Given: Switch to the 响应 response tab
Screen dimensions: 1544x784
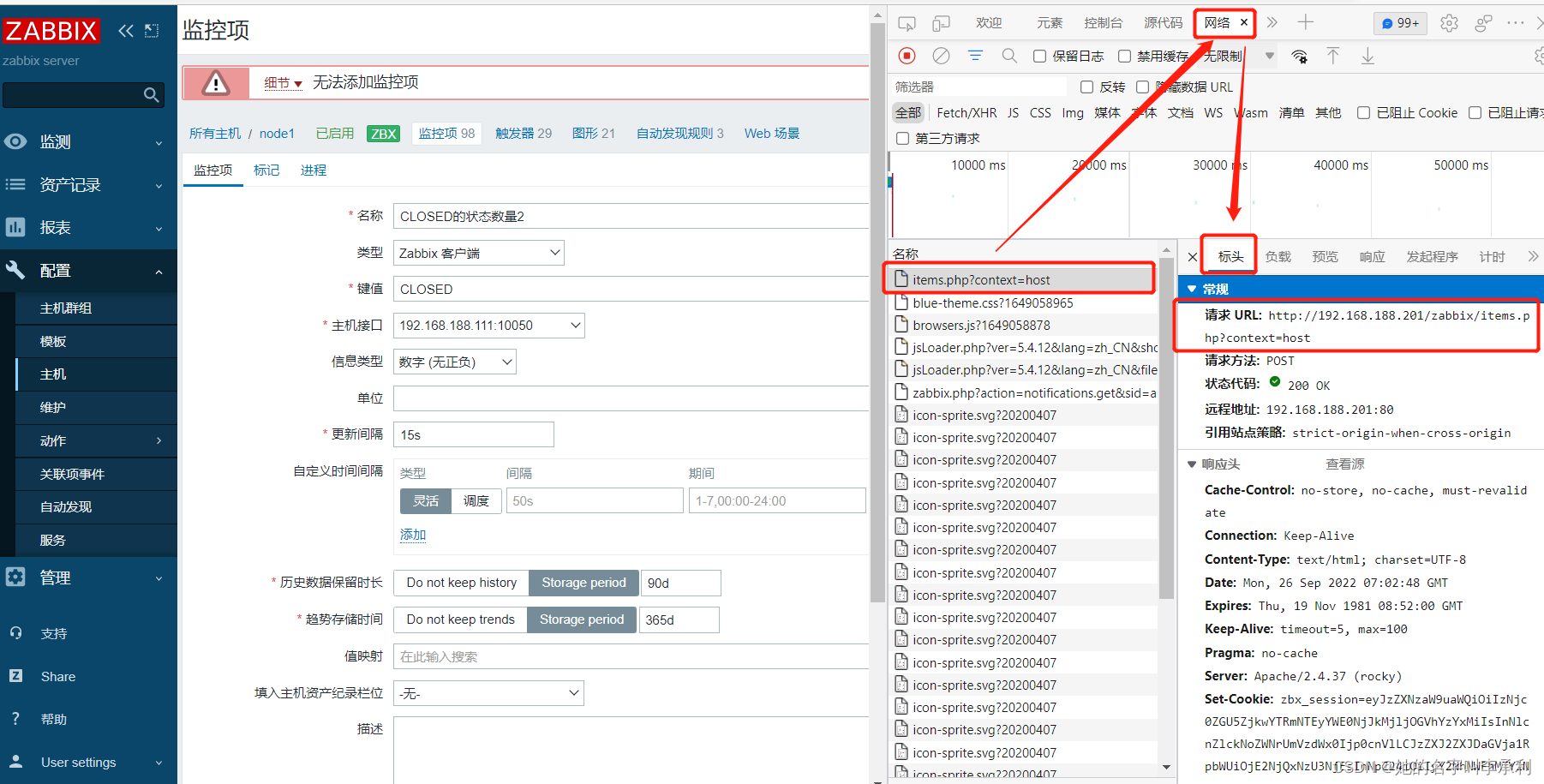Looking at the screenshot, I should [x=1371, y=255].
